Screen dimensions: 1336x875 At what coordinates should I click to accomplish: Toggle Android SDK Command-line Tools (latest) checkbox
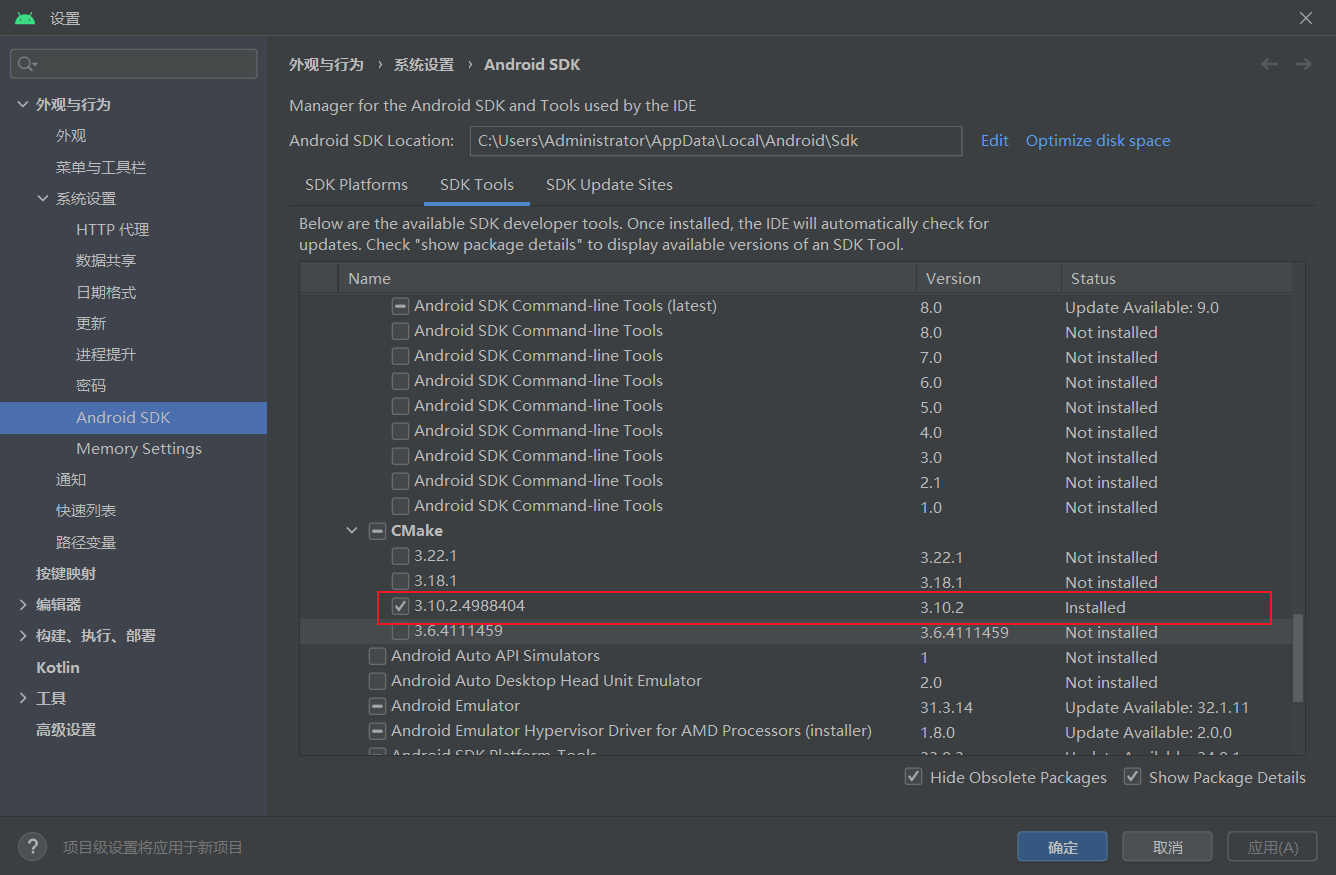pyautogui.click(x=400, y=306)
